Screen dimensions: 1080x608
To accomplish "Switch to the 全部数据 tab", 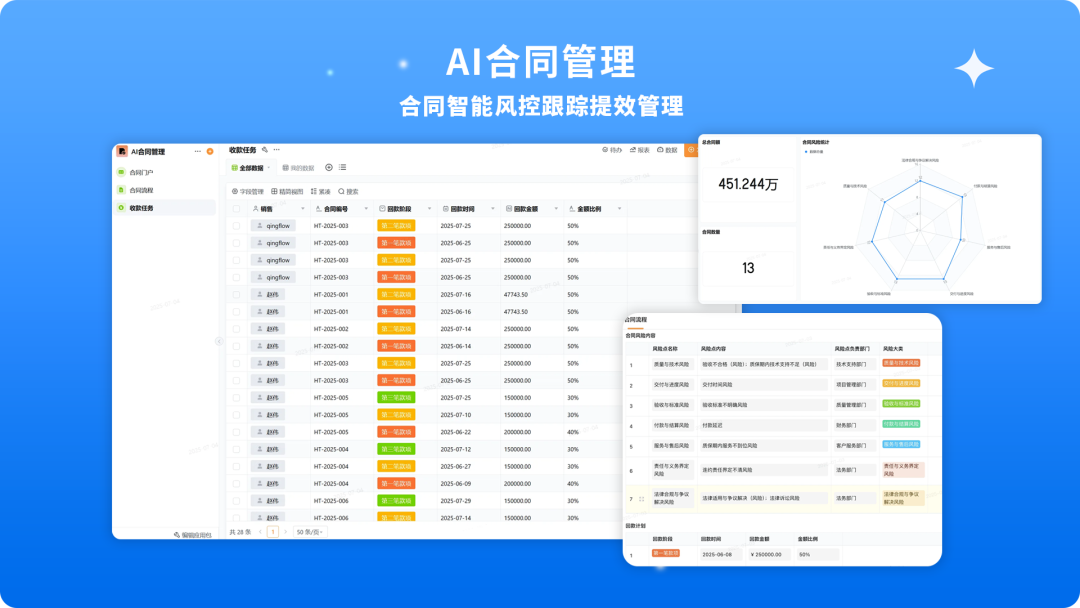I will (x=249, y=168).
